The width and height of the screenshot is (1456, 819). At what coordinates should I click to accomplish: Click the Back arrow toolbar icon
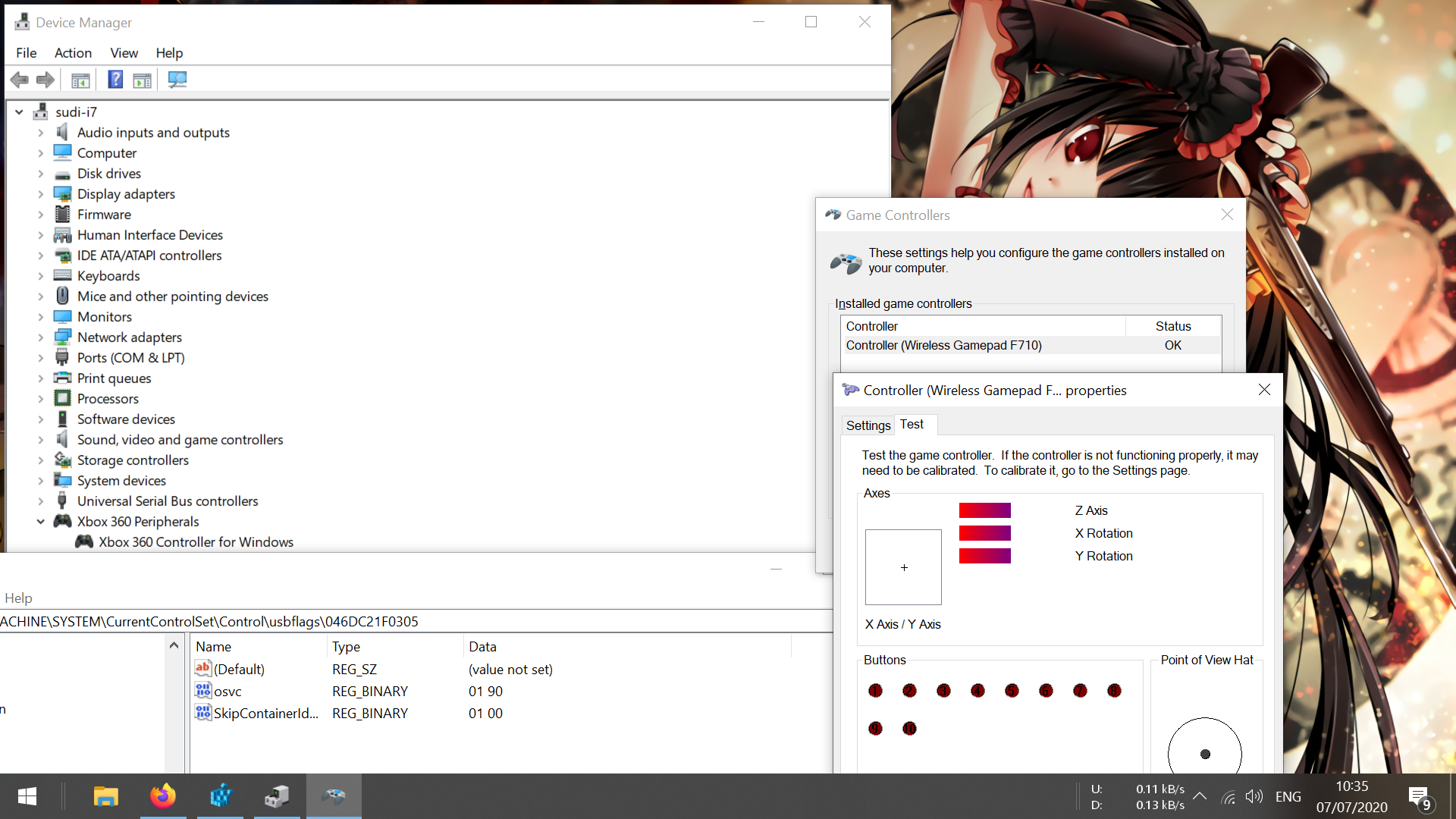(20, 80)
